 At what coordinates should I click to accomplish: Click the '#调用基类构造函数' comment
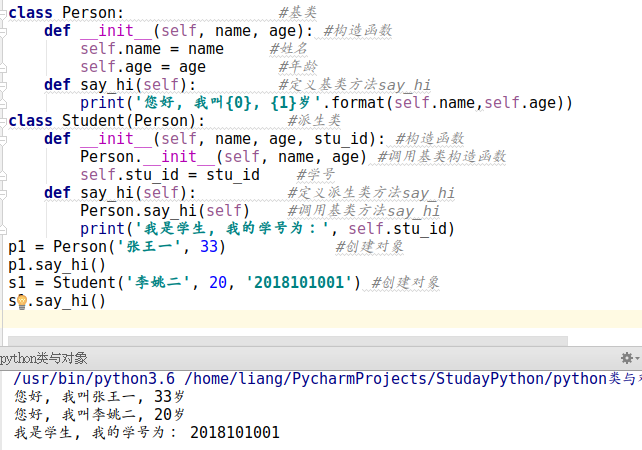click(442, 156)
